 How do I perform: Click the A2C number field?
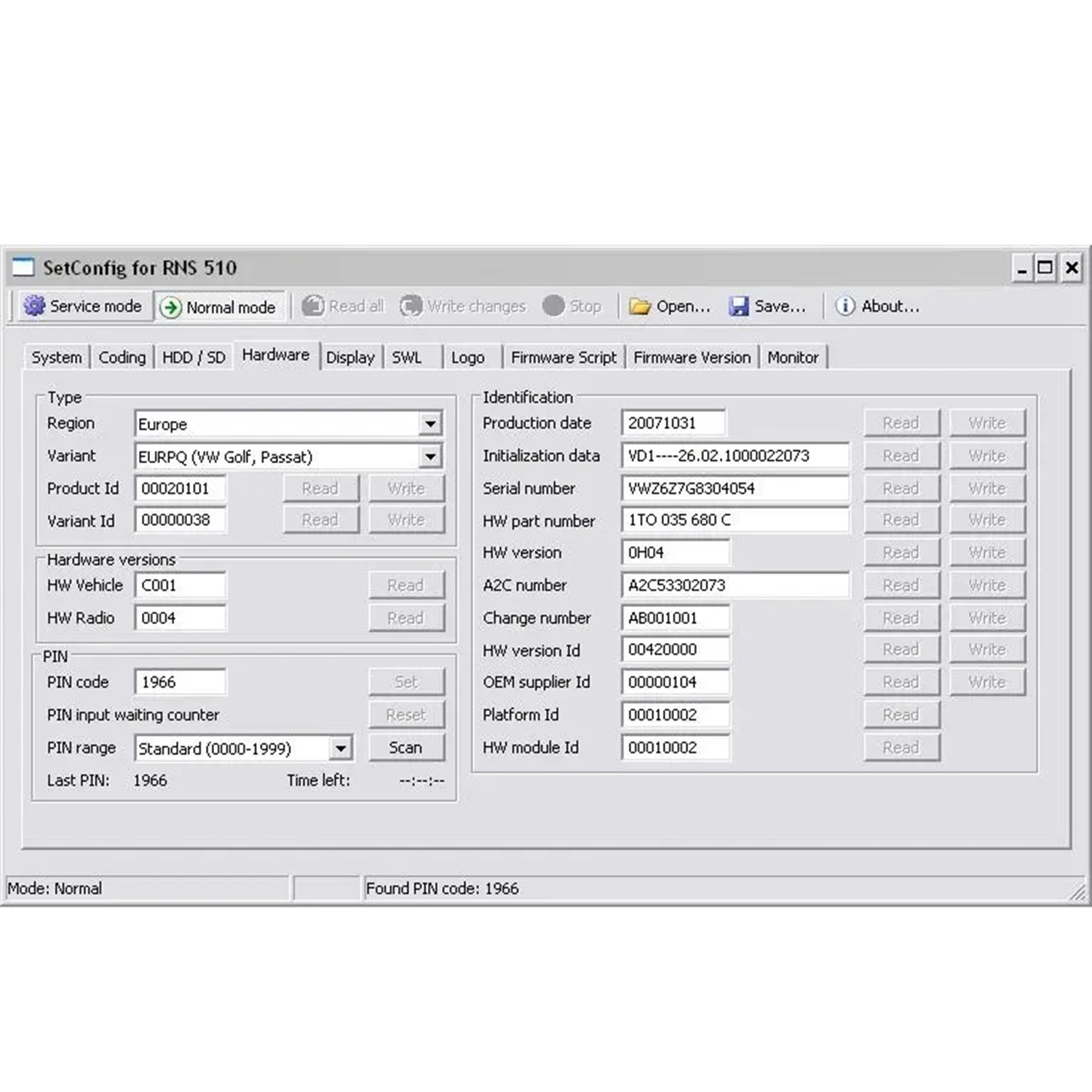[x=735, y=585]
